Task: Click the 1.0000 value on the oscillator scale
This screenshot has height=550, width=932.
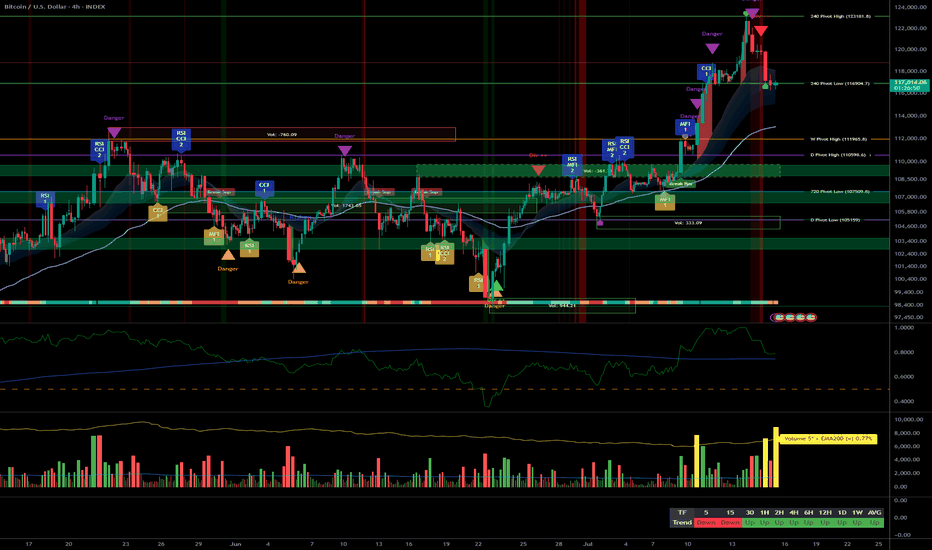Action: pyautogui.click(x=904, y=328)
